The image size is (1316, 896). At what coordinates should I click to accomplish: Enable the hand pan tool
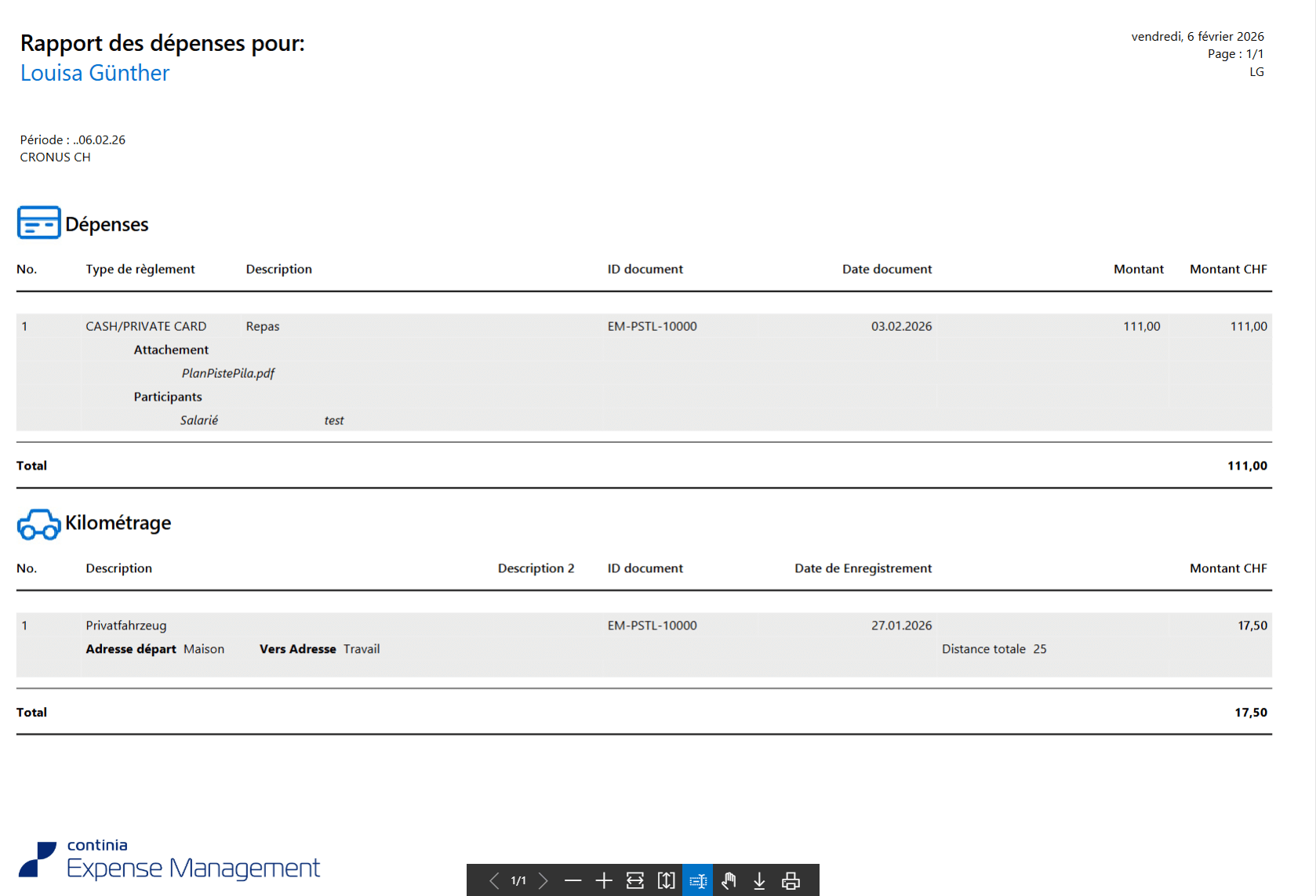click(x=729, y=880)
